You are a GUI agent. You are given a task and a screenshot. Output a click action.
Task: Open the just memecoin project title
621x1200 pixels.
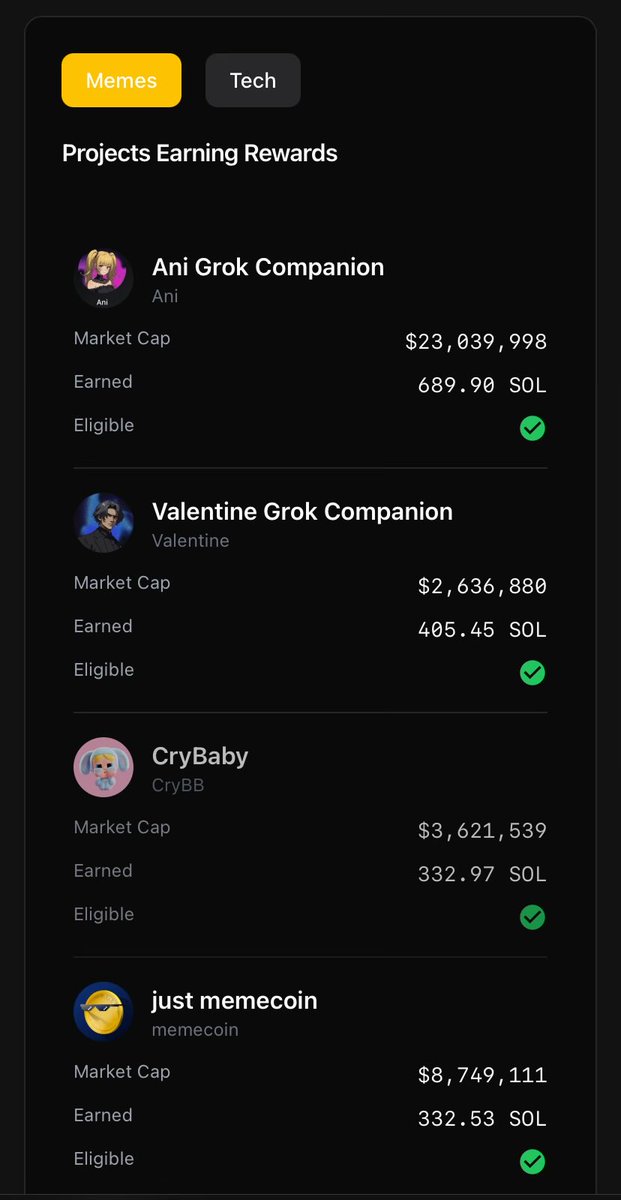[235, 1000]
